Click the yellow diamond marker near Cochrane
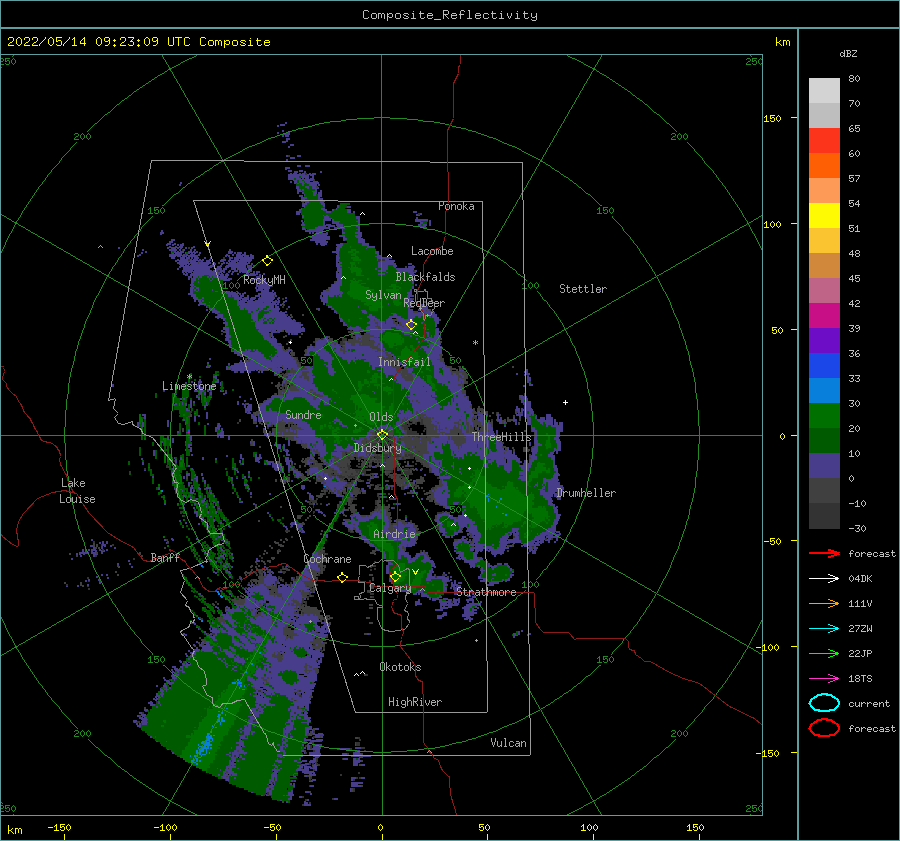Screen dimensions: 900x841 point(342,577)
